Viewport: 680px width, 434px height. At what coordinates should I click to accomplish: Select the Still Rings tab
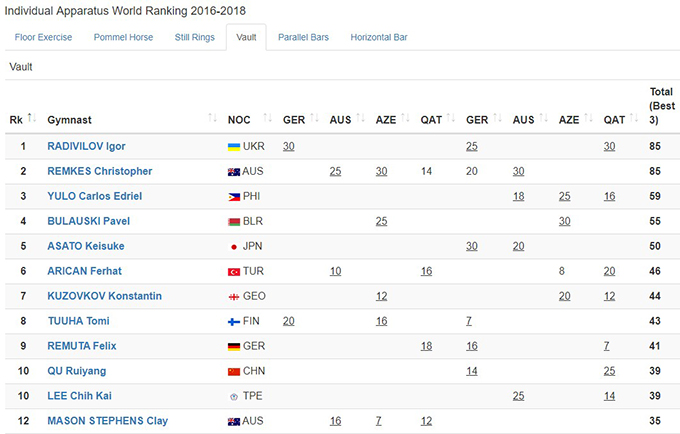click(x=194, y=37)
